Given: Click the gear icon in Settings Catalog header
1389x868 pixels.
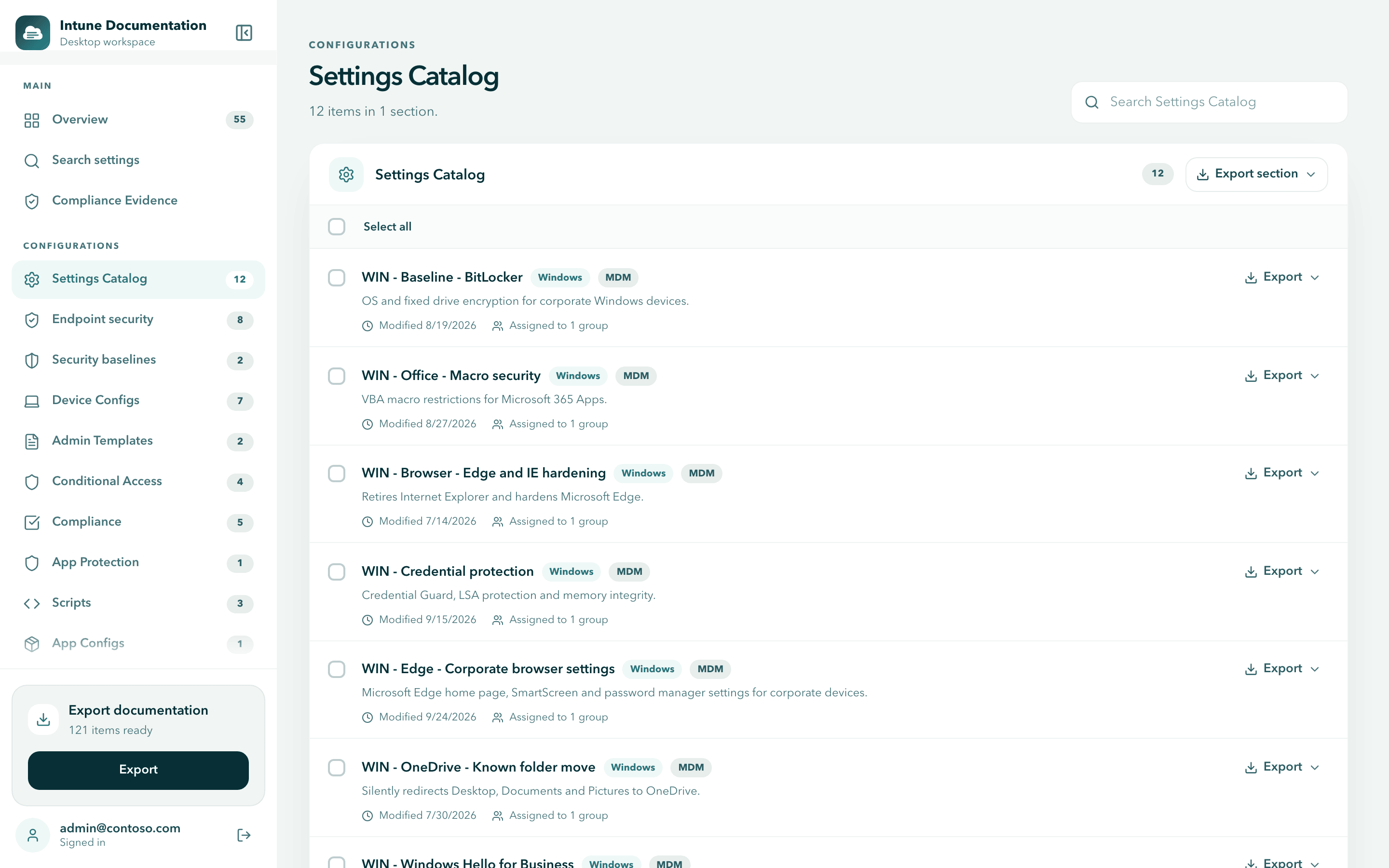Looking at the screenshot, I should tap(346, 175).
